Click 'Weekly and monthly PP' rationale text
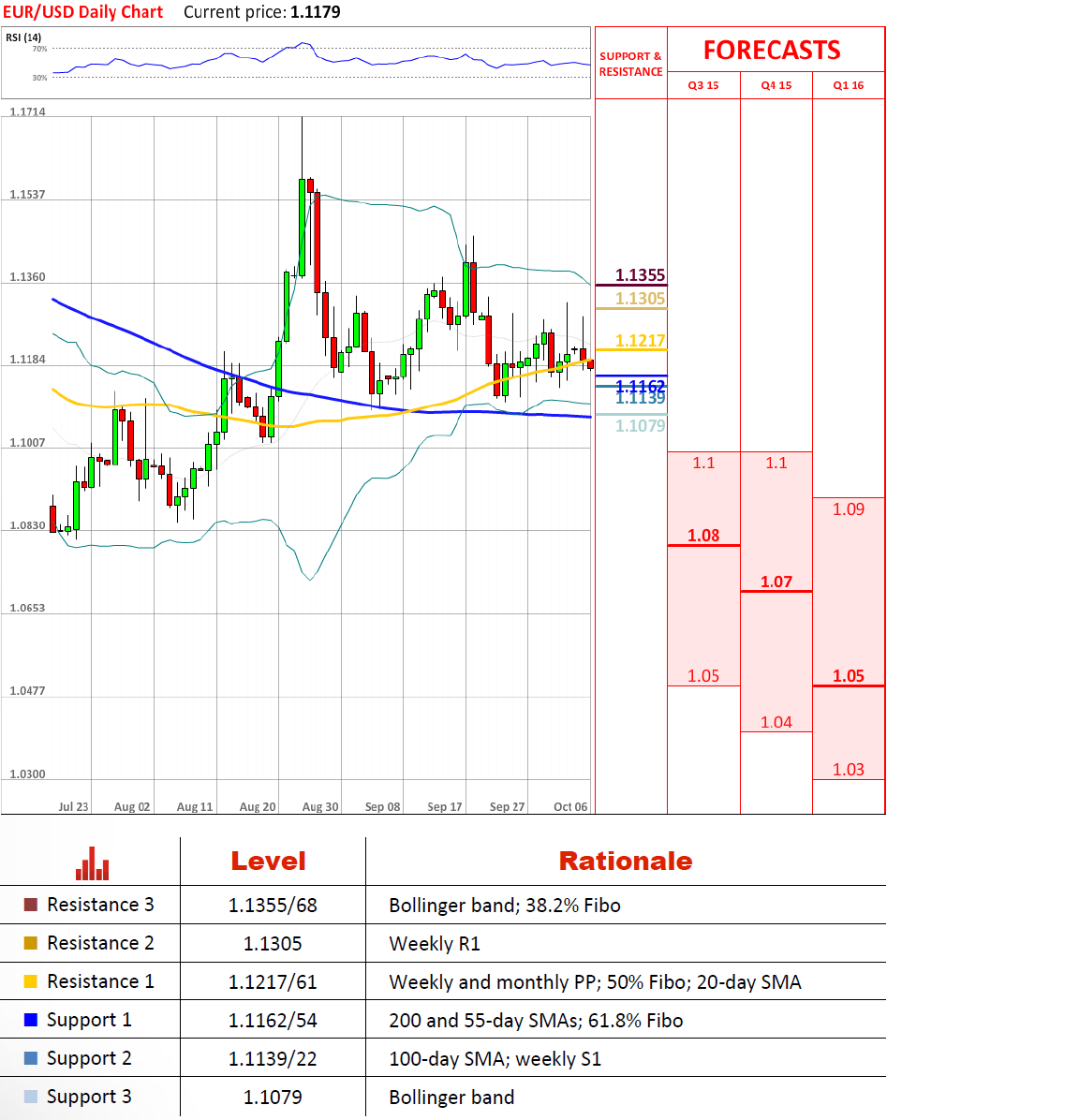This screenshot has height=1120, width=1079. point(492,982)
